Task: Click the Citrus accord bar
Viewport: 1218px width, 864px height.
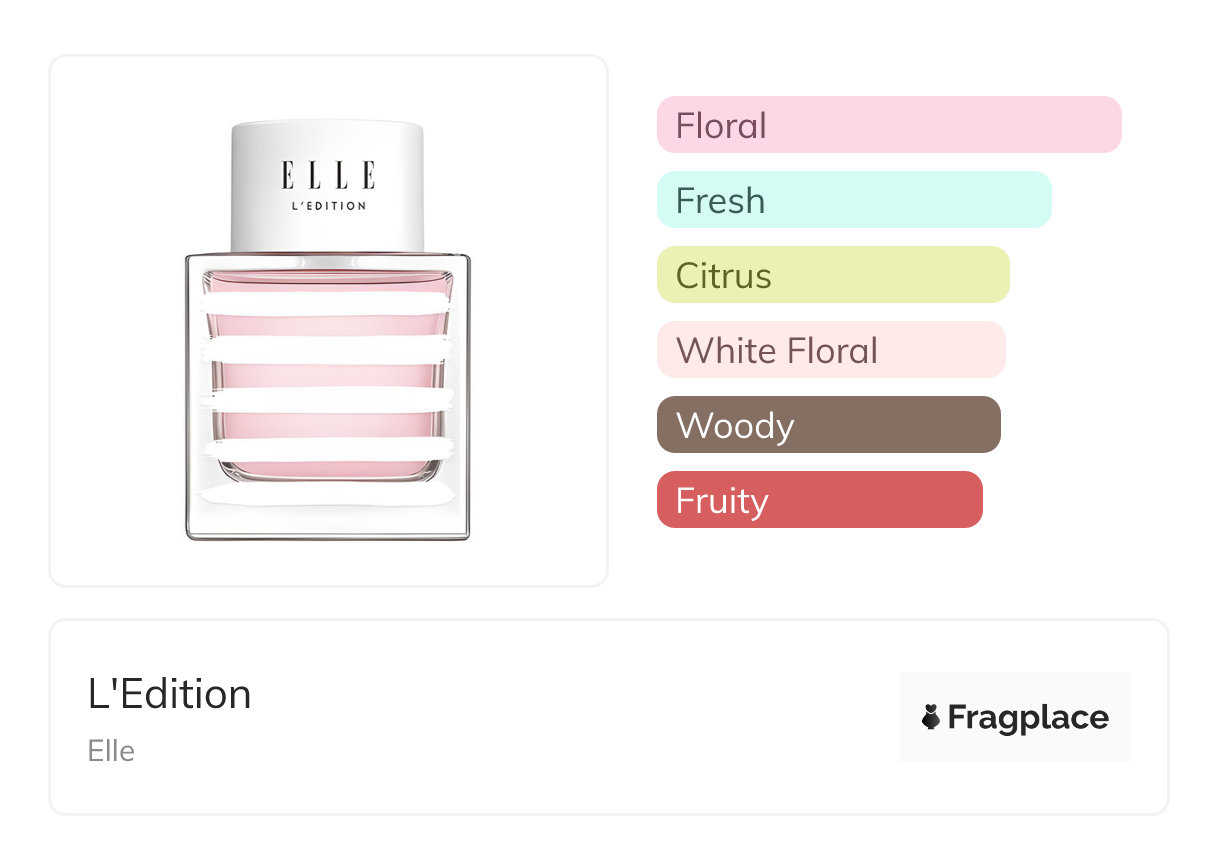Action: [832, 275]
